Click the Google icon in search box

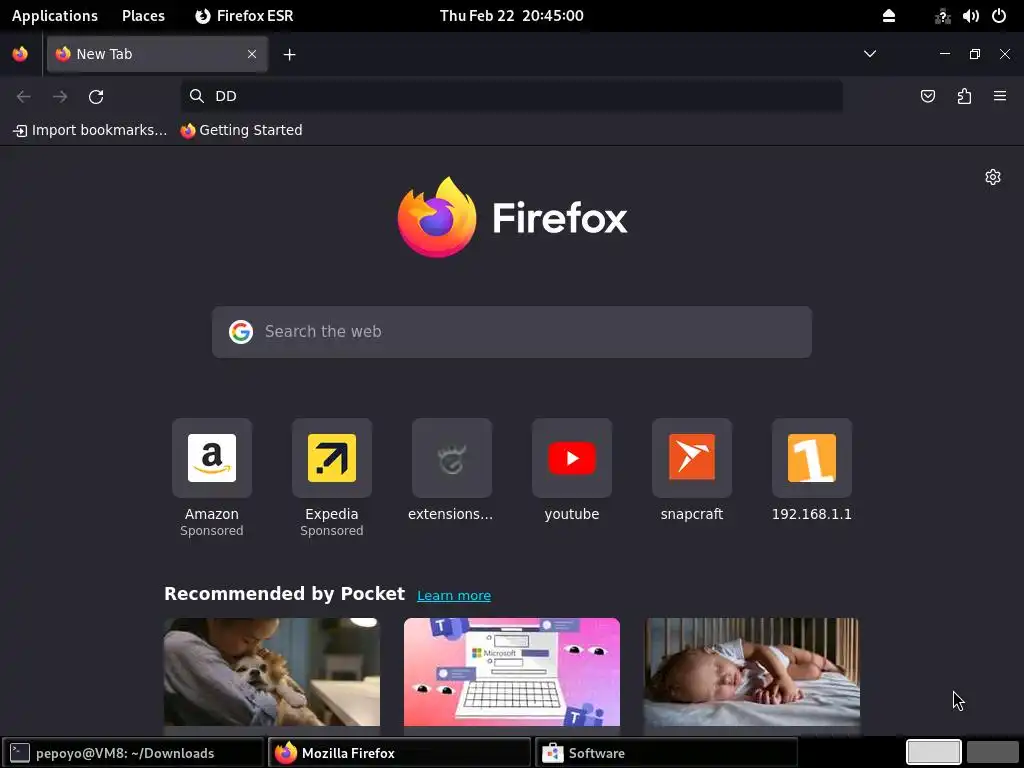tap(241, 332)
